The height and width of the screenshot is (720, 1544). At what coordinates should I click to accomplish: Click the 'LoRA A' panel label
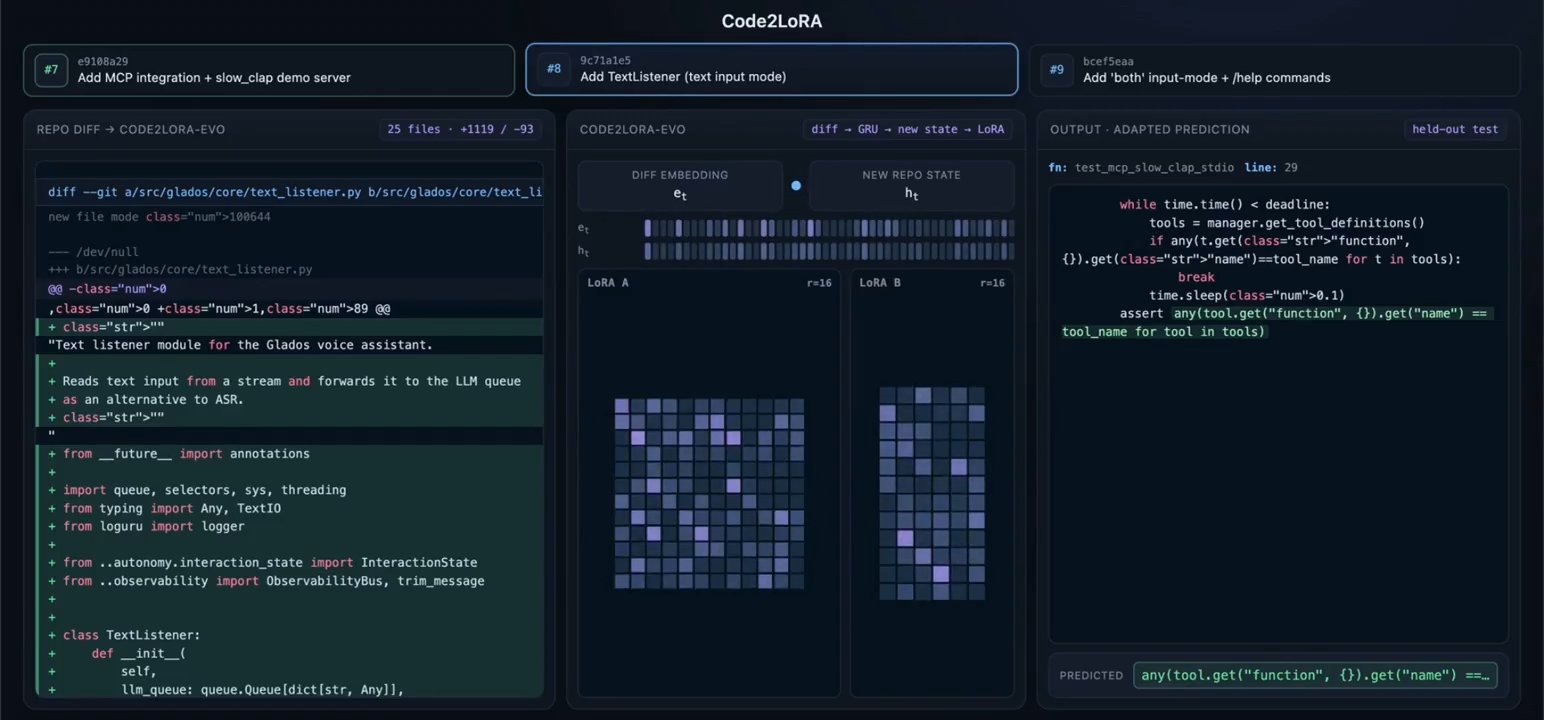pyautogui.click(x=608, y=283)
